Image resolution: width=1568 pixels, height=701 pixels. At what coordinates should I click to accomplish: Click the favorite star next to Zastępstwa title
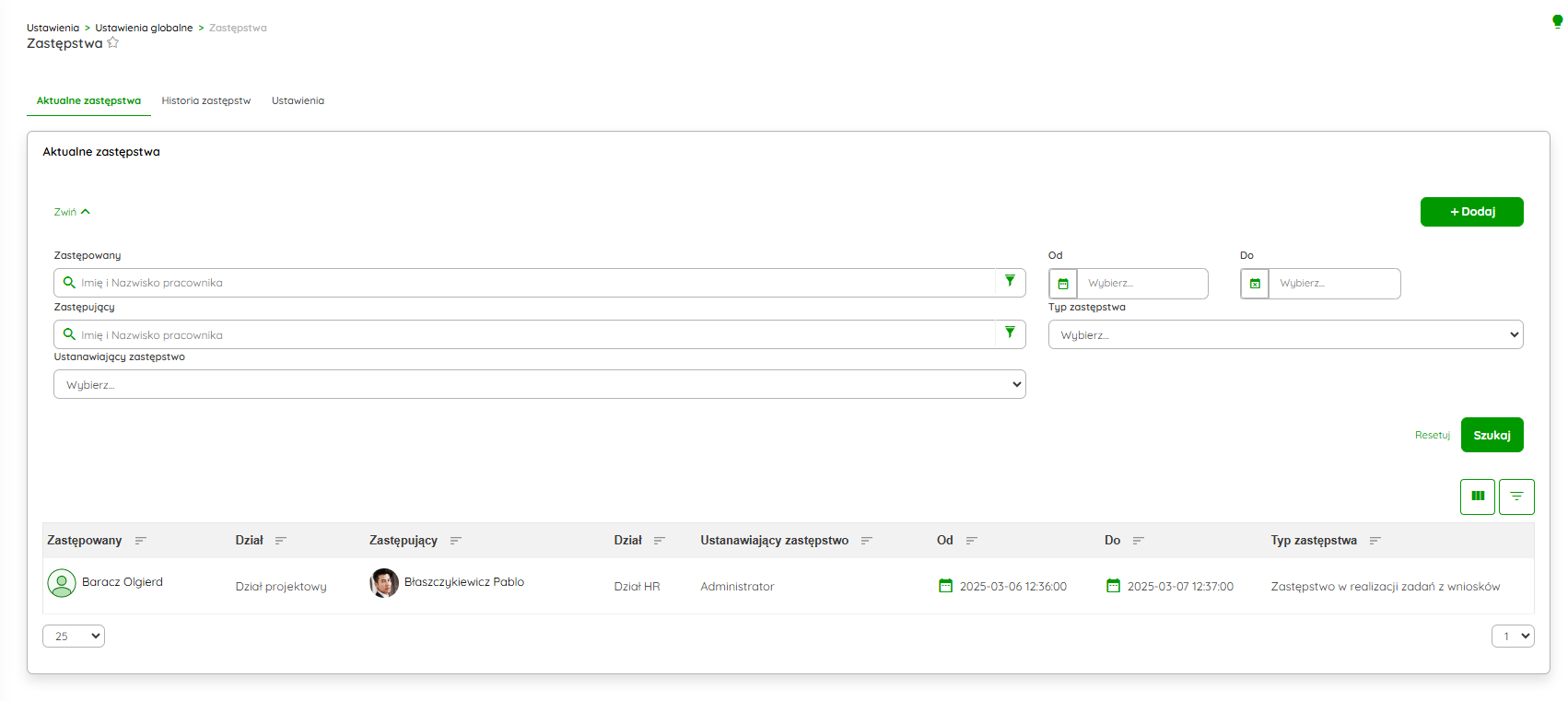112,43
